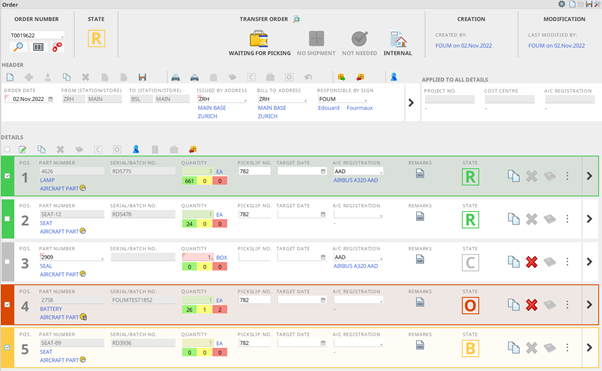
Task: Click the Internal house icon
Action: coord(398,38)
